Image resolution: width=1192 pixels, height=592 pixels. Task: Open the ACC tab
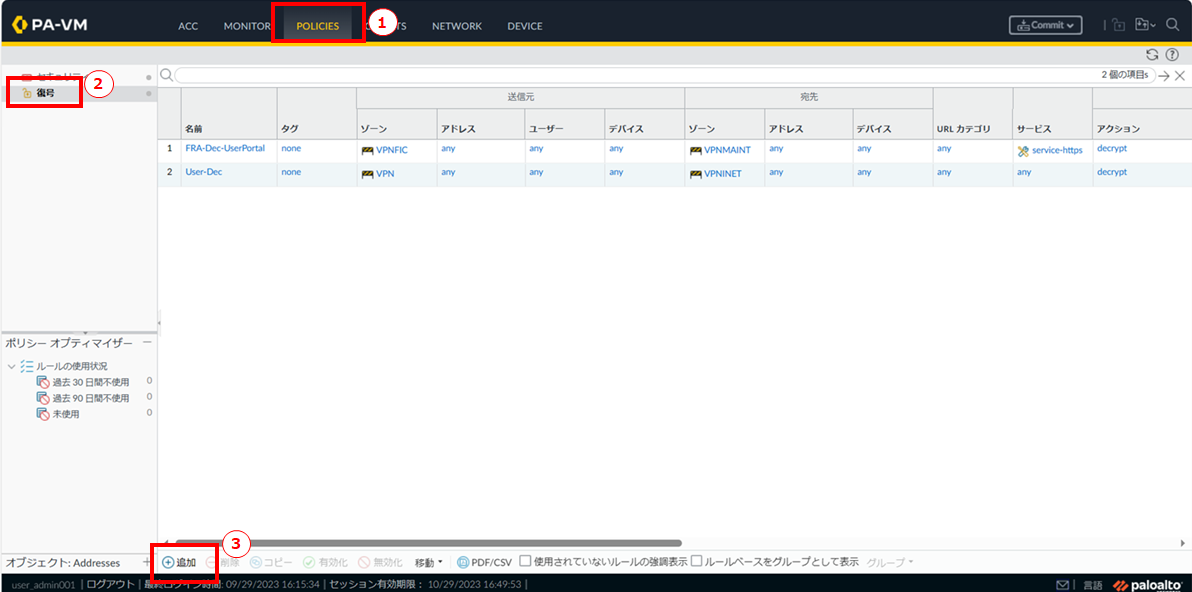[188, 26]
